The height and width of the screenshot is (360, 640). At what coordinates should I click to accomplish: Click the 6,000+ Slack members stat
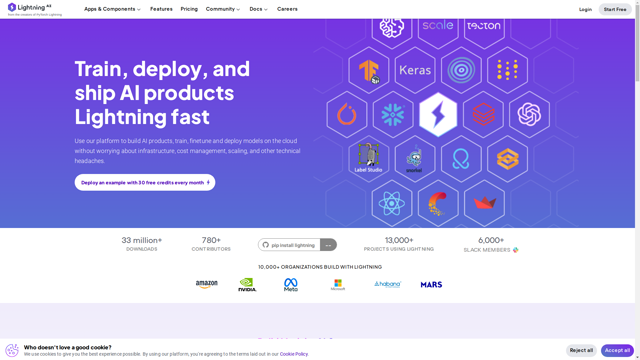[491, 244]
